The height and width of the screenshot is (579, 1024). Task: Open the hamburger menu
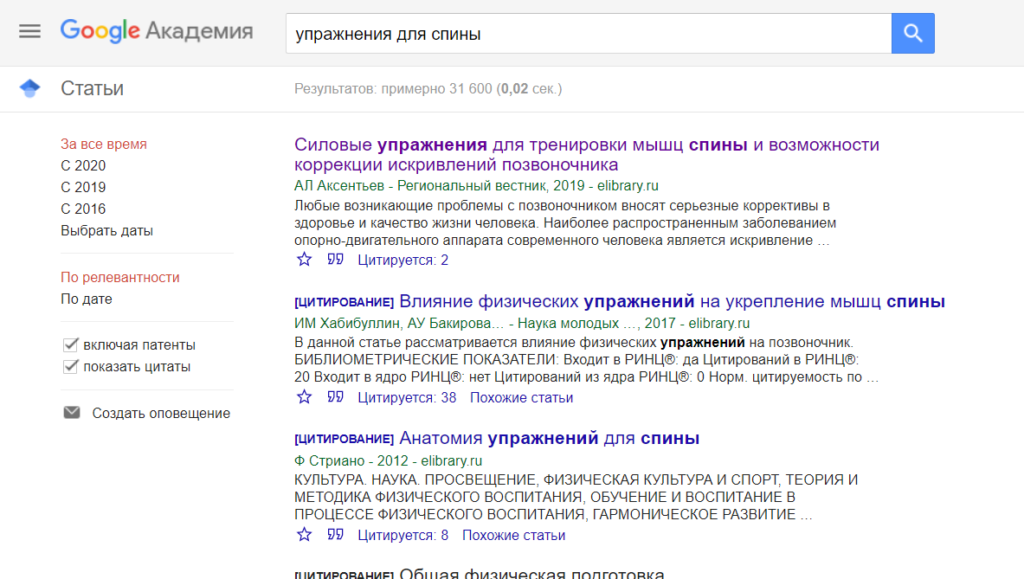[30, 31]
